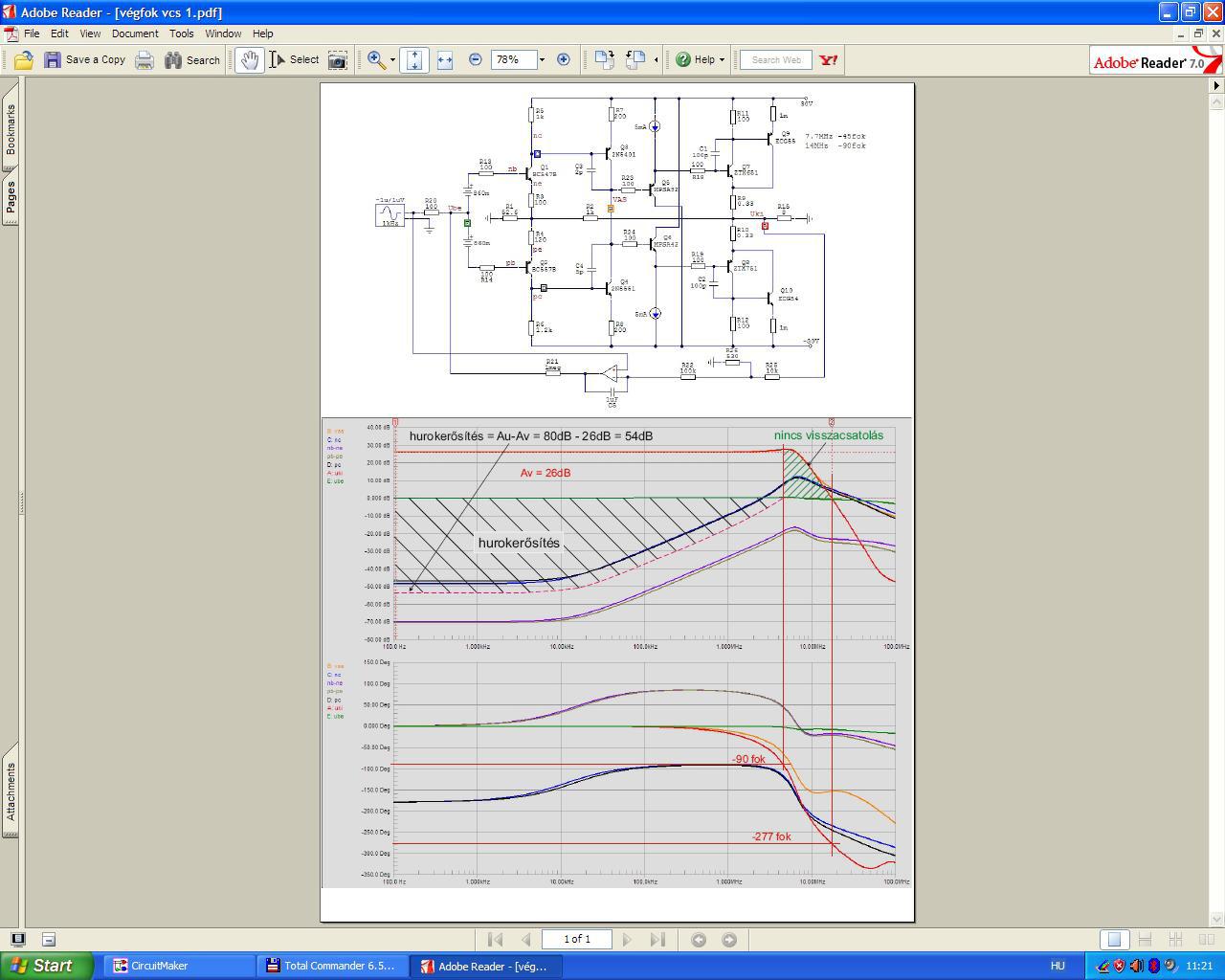
Task: Expand the Zoom In tool dropdown arrow
Action: (x=392, y=60)
